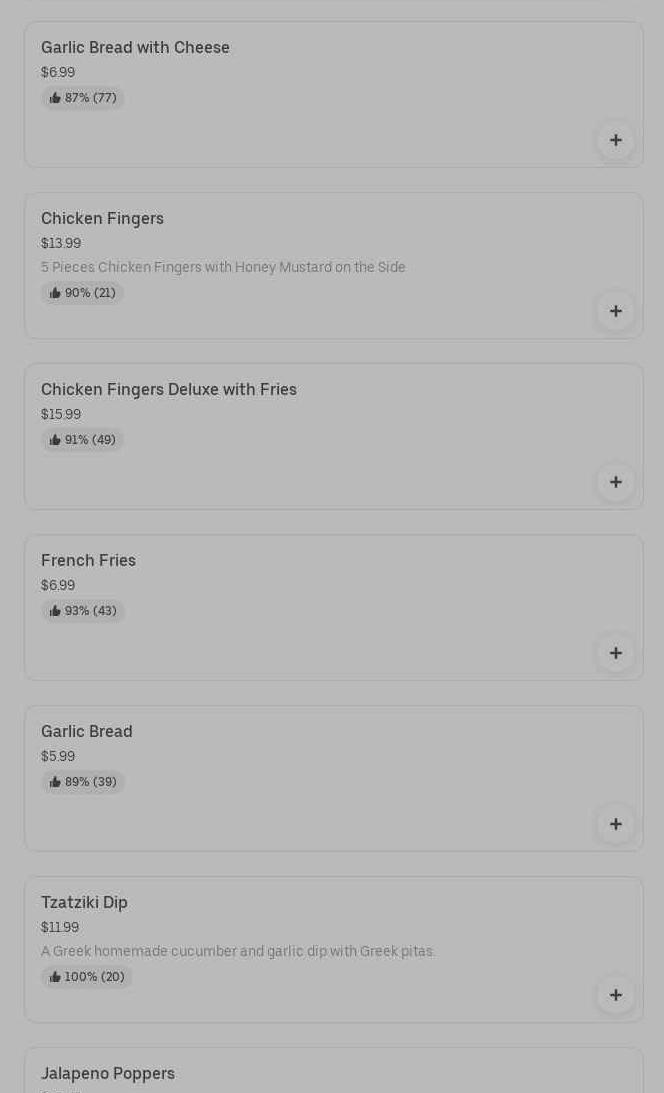Image resolution: width=664 pixels, height=1093 pixels.
Task: Click the 93% rating on French Fries
Action: click(83, 611)
